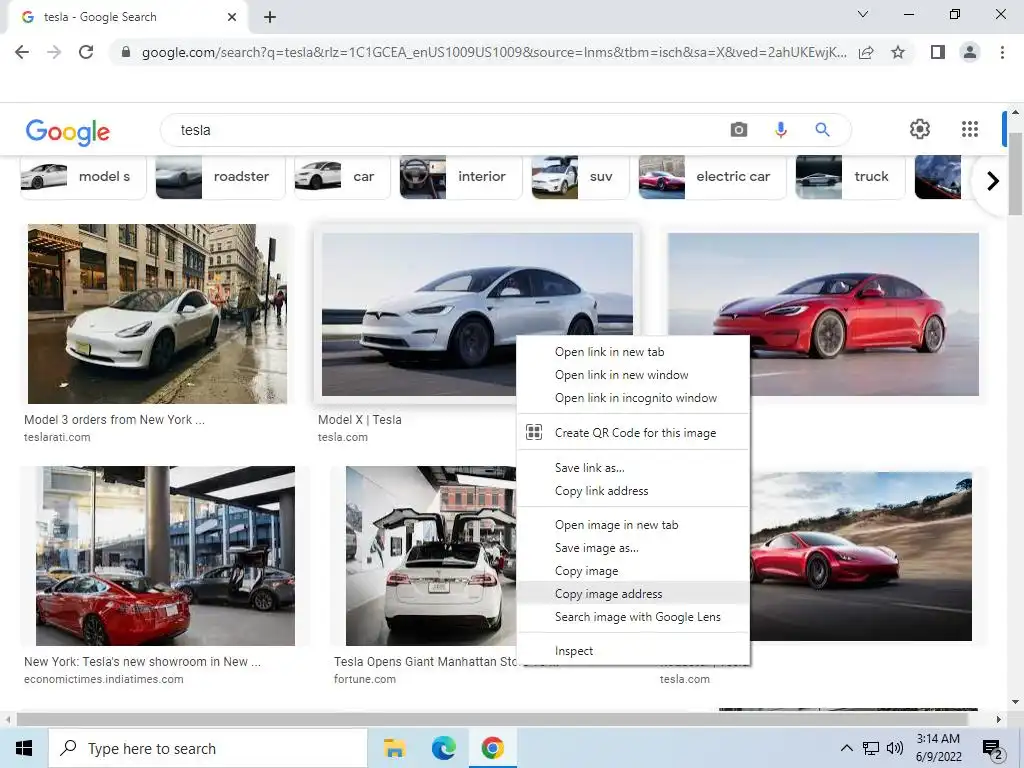This screenshot has width=1024, height=768.
Task: Start voice search with microphone icon
Action: point(780,129)
